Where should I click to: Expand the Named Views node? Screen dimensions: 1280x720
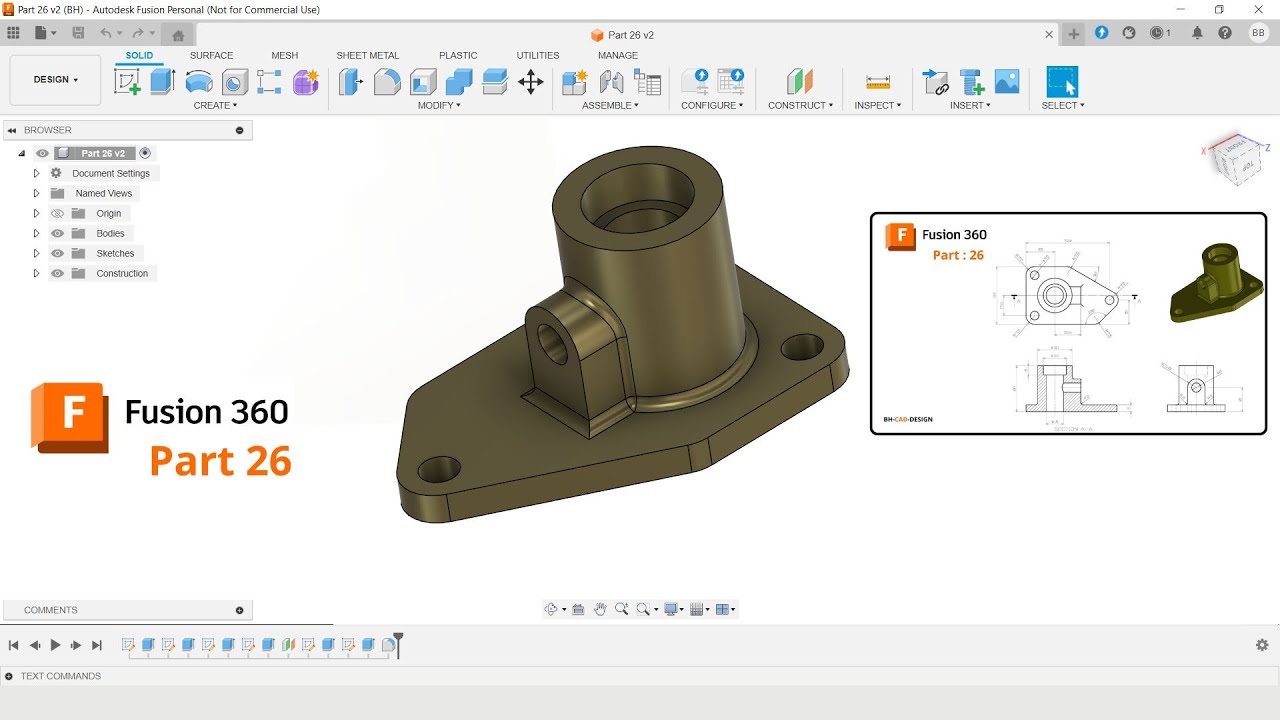pyautogui.click(x=37, y=193)
